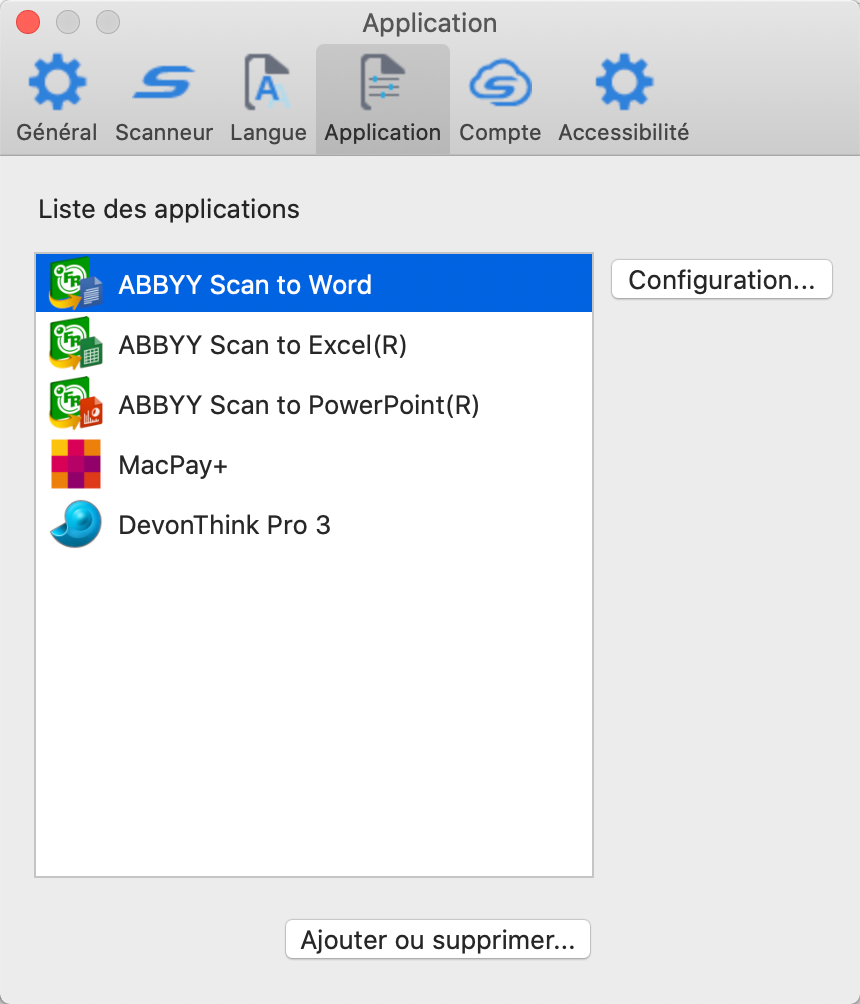Click the ABBYY Scan to Word icon

point(76,284)
